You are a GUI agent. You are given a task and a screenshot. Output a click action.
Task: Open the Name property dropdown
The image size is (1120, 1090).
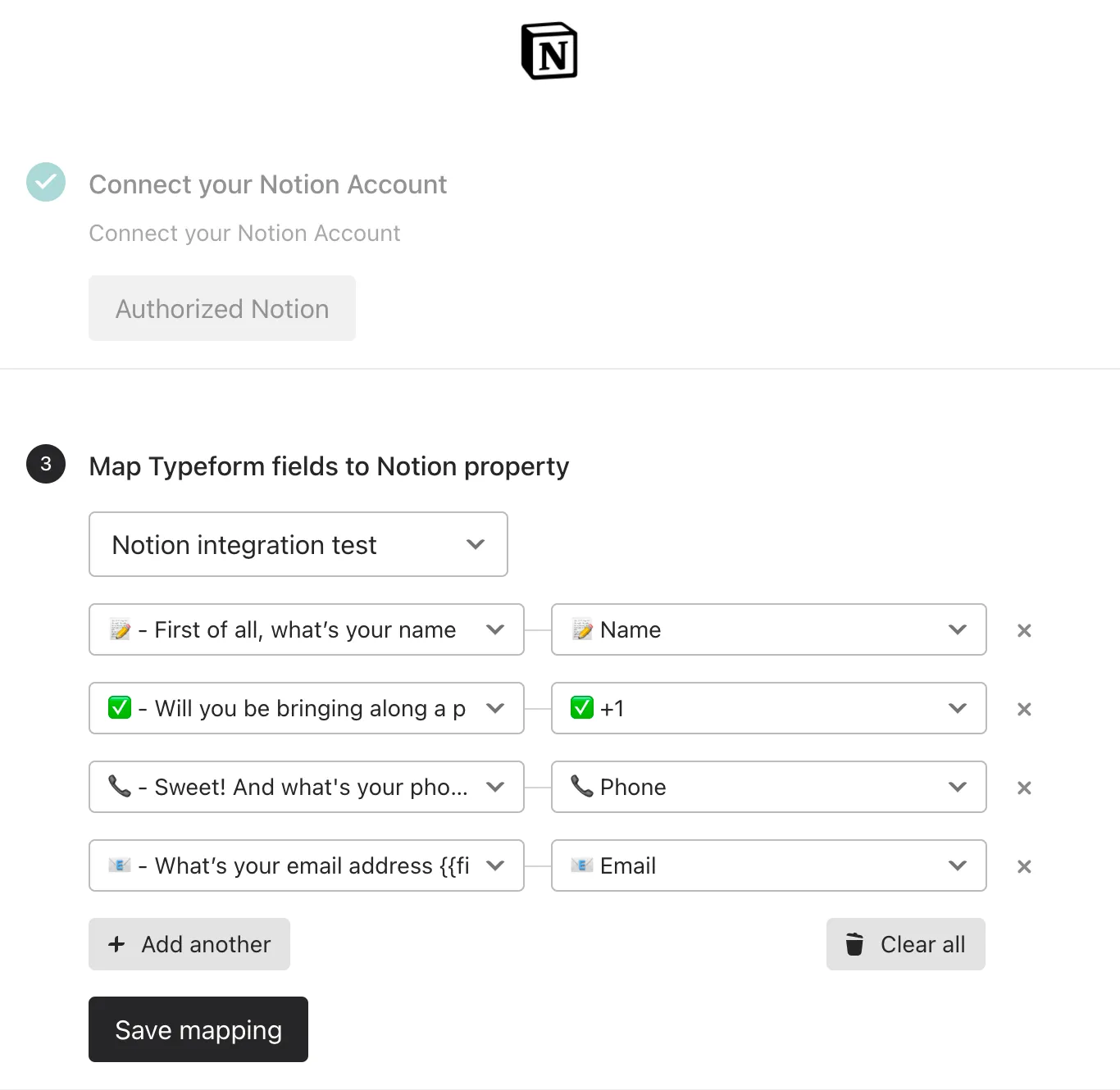(769, 629)
